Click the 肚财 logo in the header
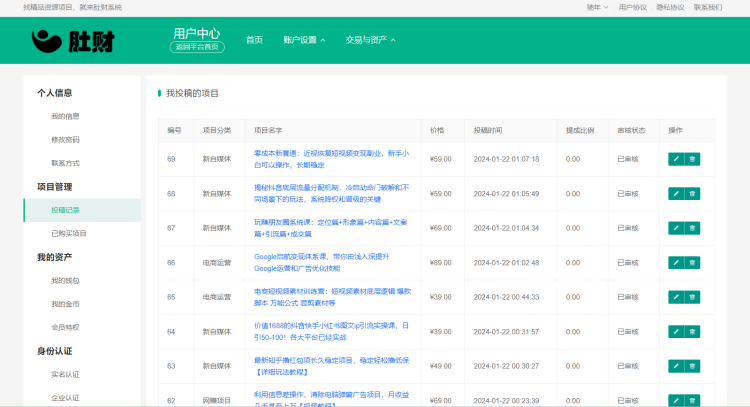750x407 pixels. point(73,40)
